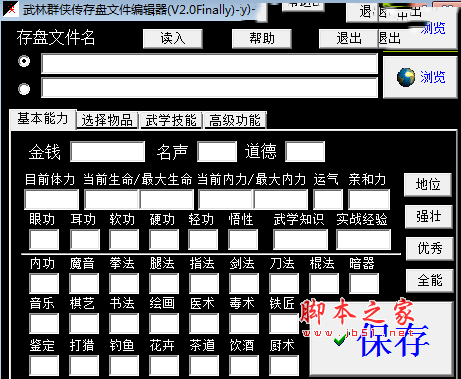Click the 暗器 input field
This screenshot has height=379, width=461.
(364, 283)
